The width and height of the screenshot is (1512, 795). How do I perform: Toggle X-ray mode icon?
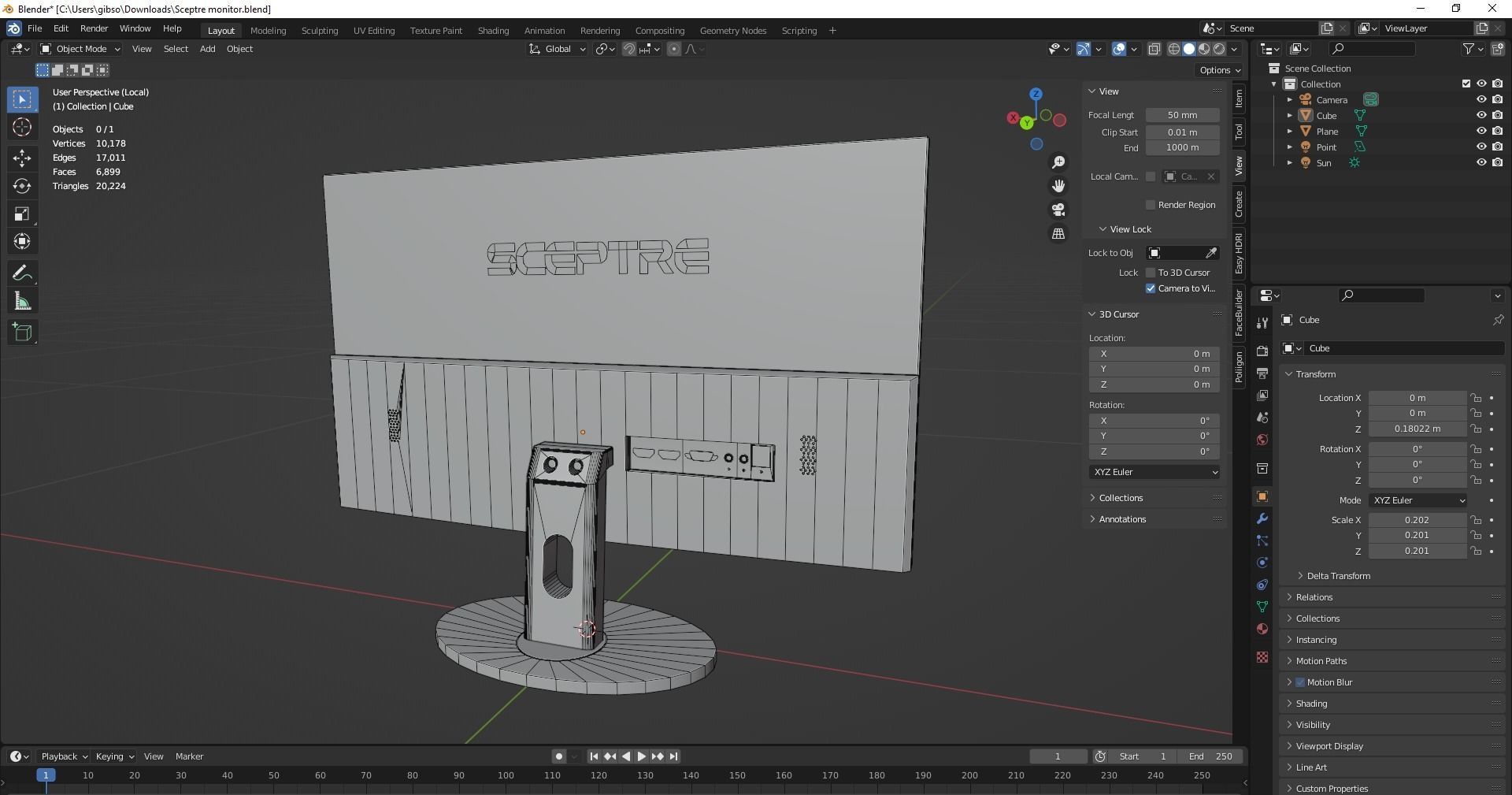click(1154, 49)
